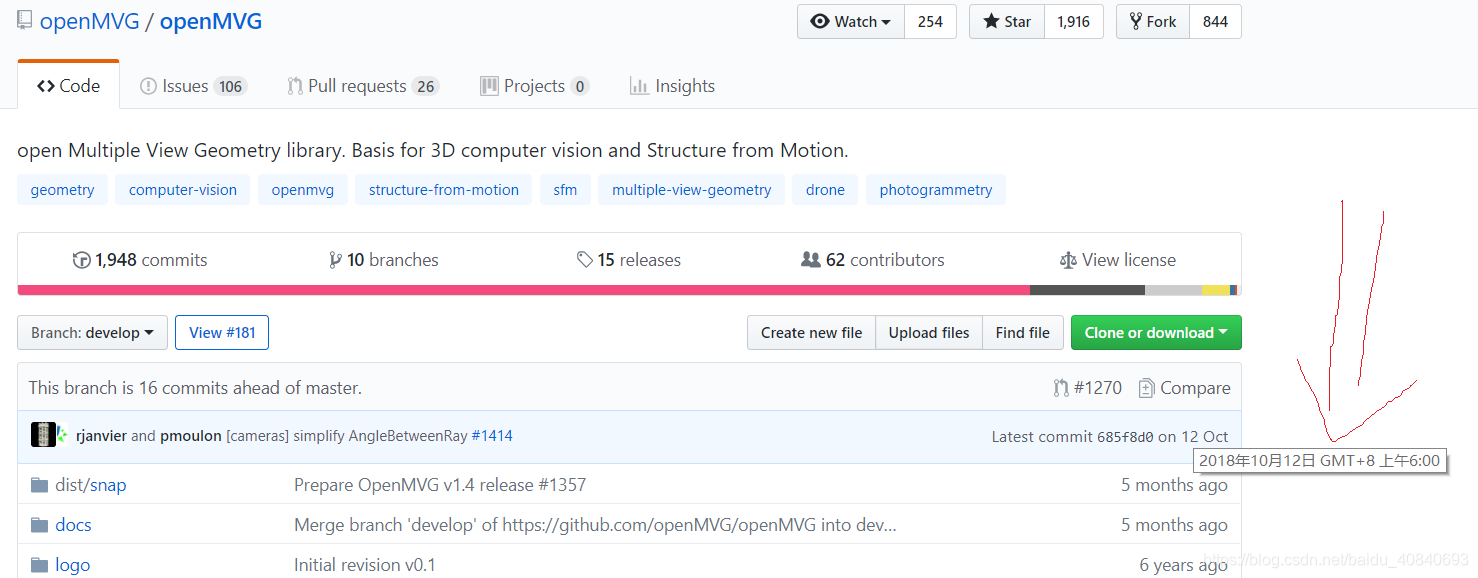This screenshot has height=578, width=1478.
Task: Click the language breakdown color bar
Action: [629, 290]
